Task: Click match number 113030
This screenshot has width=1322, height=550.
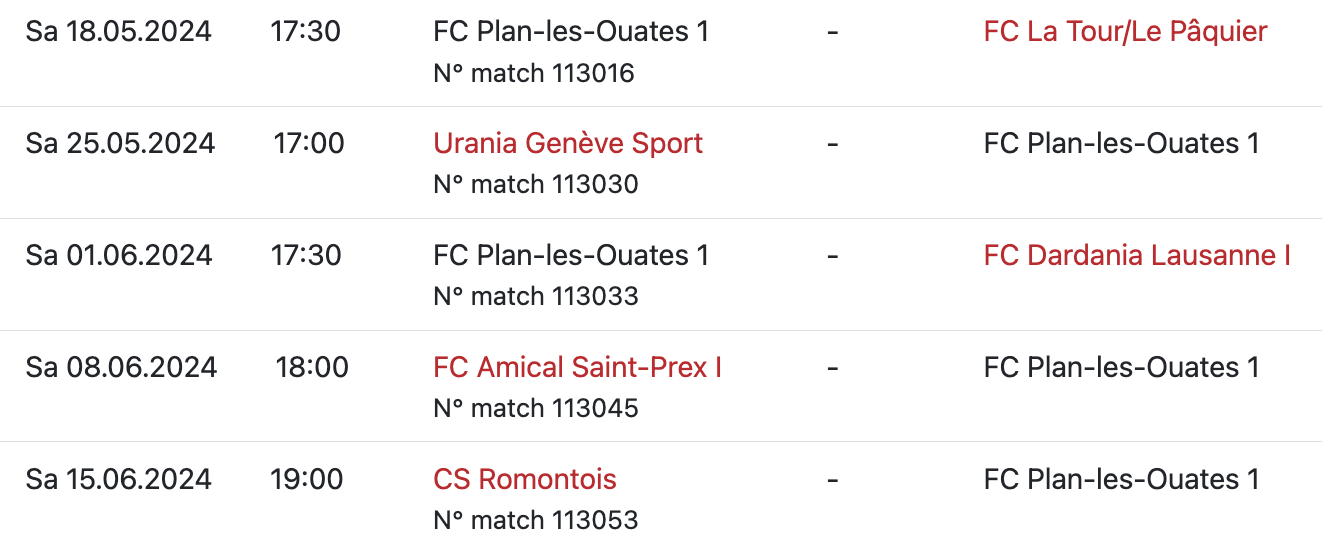Action: (536, 185)
